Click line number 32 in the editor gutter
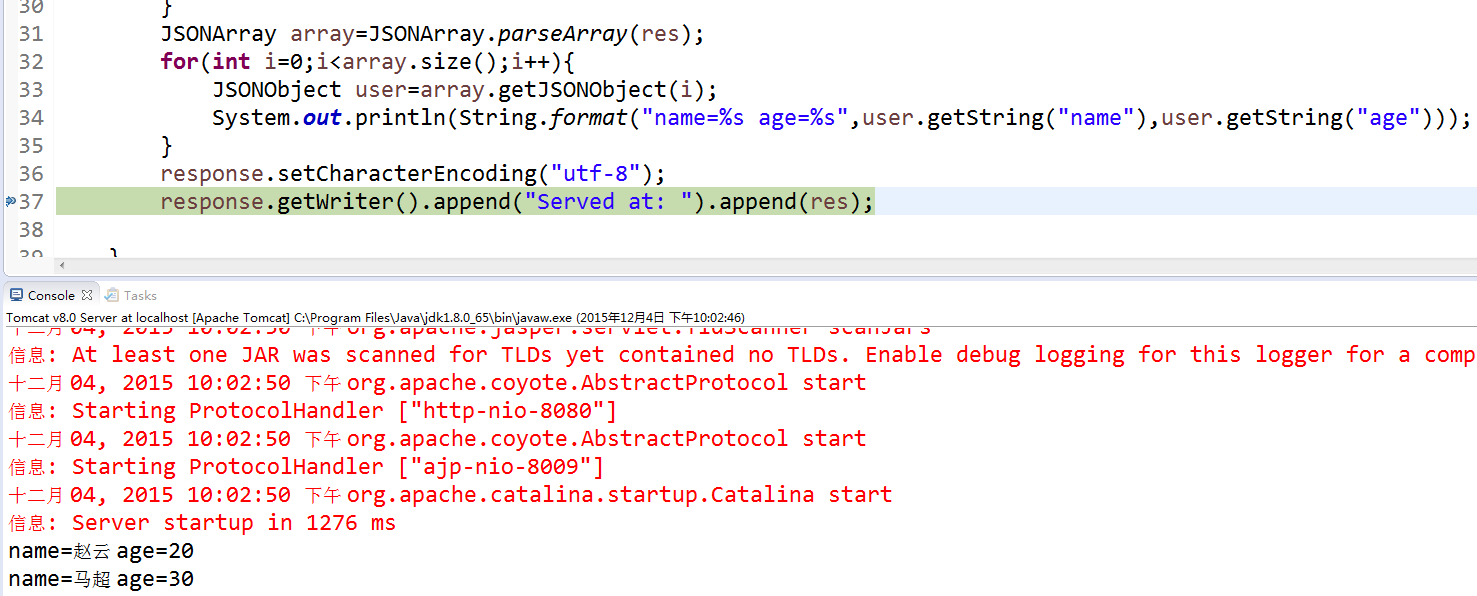Screen dimensions: 1477x596 click(x=31, y=61)
